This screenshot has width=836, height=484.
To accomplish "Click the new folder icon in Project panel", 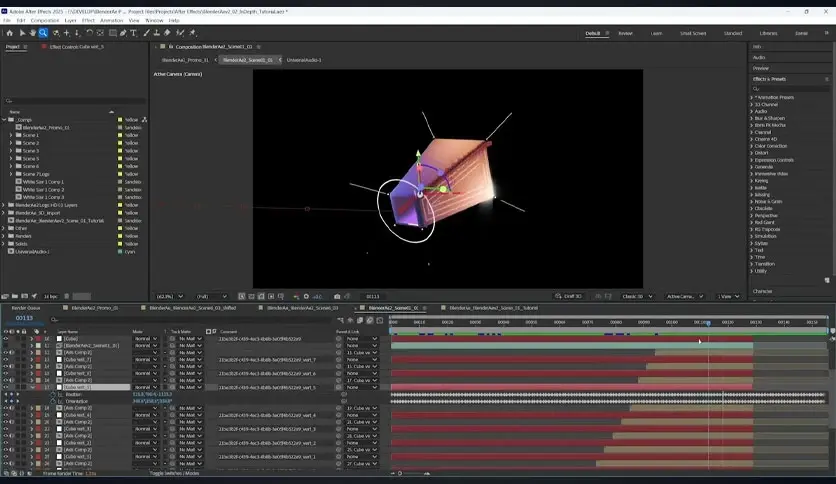I will coord(15,296).
